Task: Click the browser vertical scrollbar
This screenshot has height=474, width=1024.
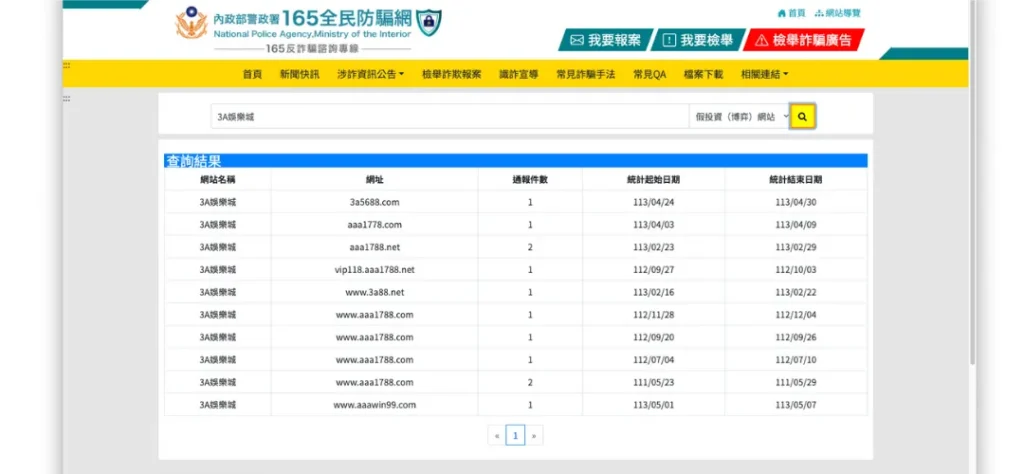Action: pyautogui.click(x=973, y=183)
